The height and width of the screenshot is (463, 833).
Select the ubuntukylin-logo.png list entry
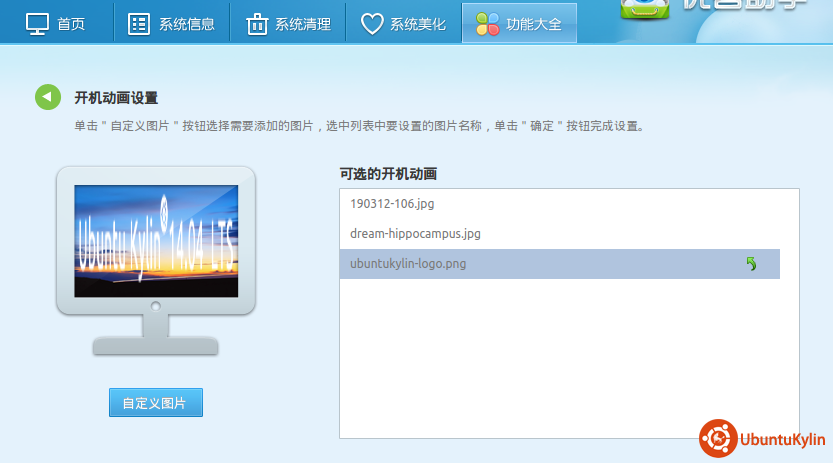(408, 264)
